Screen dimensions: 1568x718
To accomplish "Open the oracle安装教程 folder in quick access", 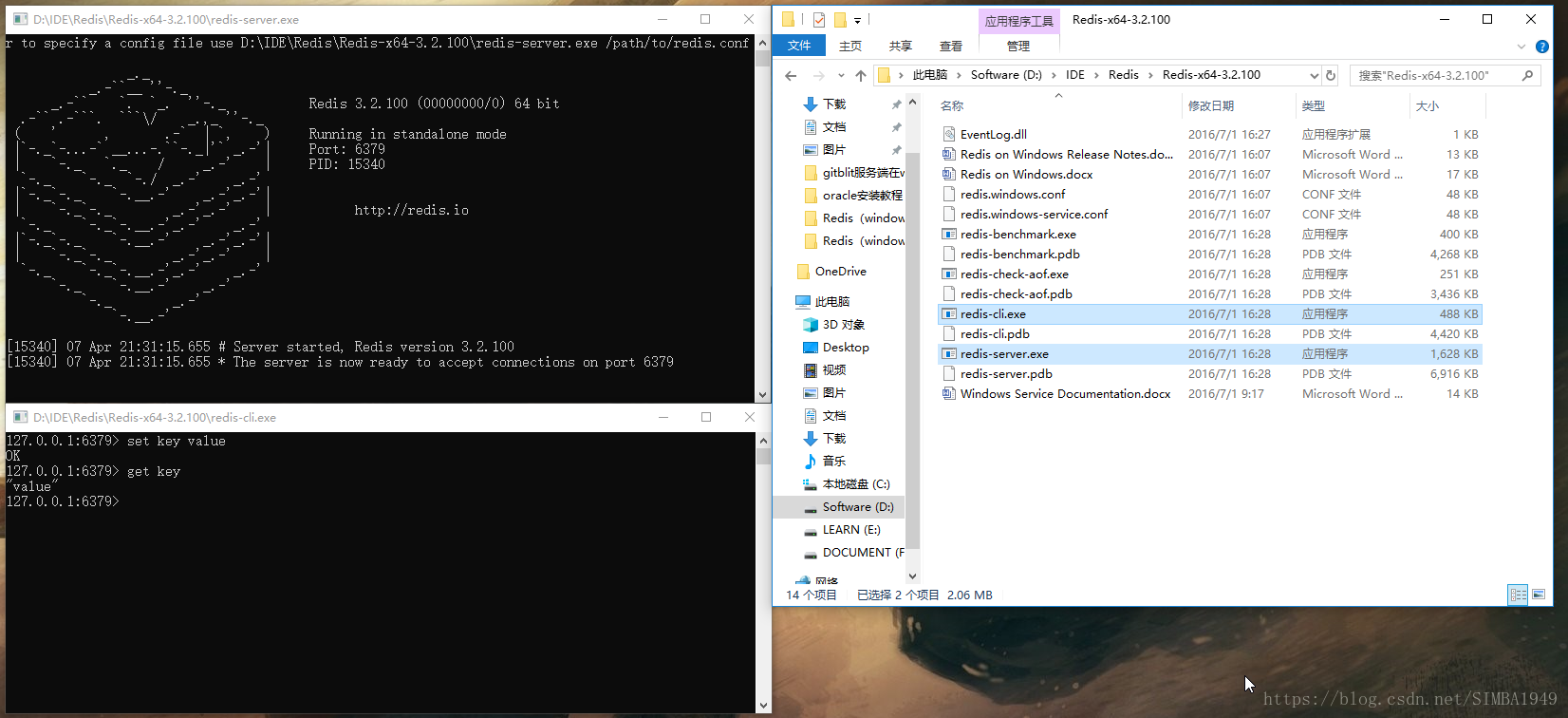I will [x=853, y=195].
